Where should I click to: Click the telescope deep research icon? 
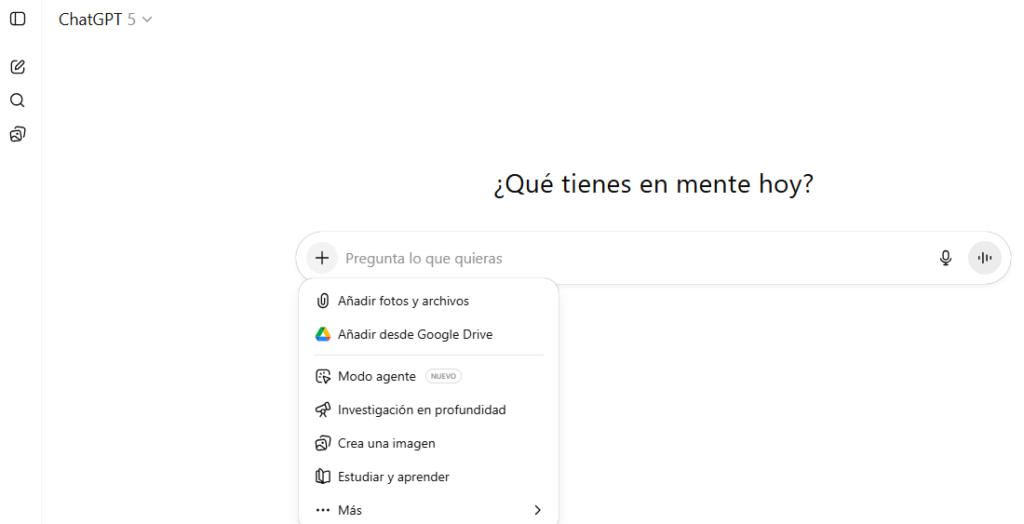coord(323,410)
